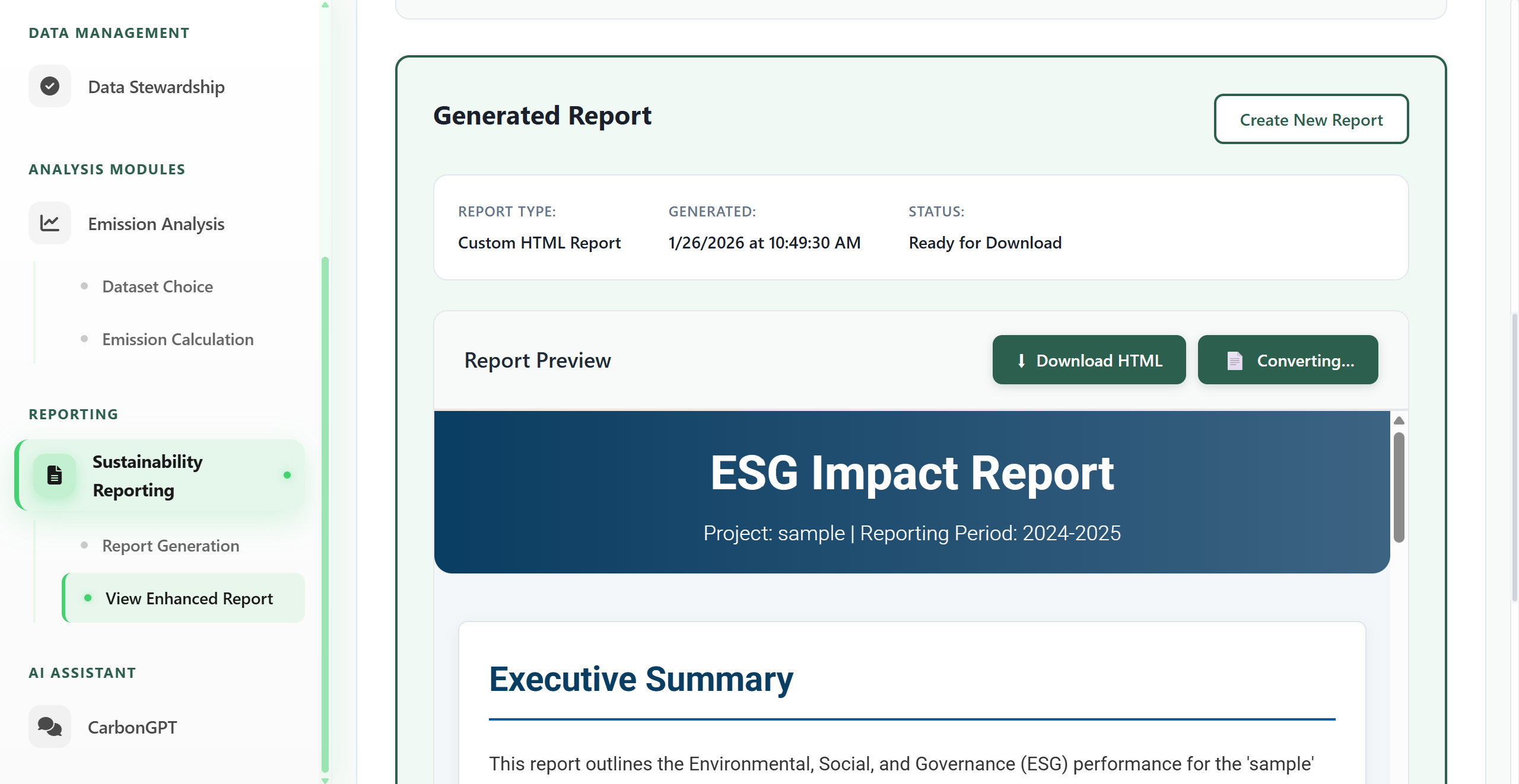The height and width of the screenshot is (784, 1519).
Task: Click the green status dot beside Sustainability Reporting
Action: [x=287, y=475]
